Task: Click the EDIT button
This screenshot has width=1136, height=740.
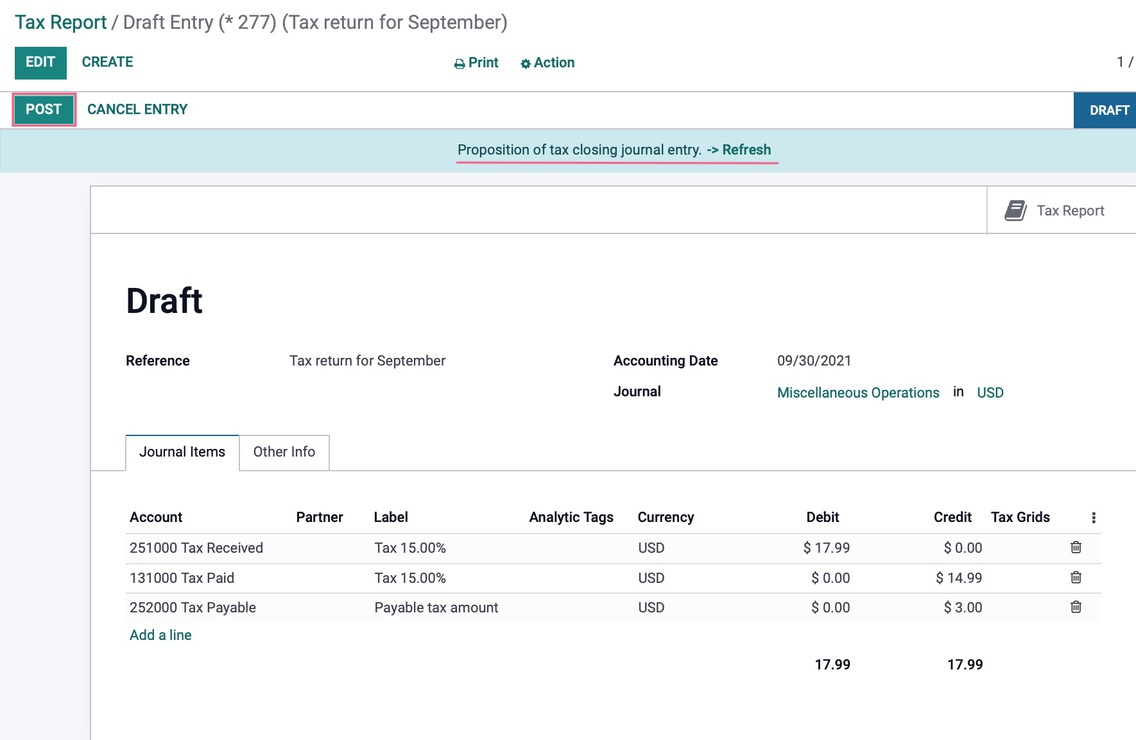Action: [41, 62]
